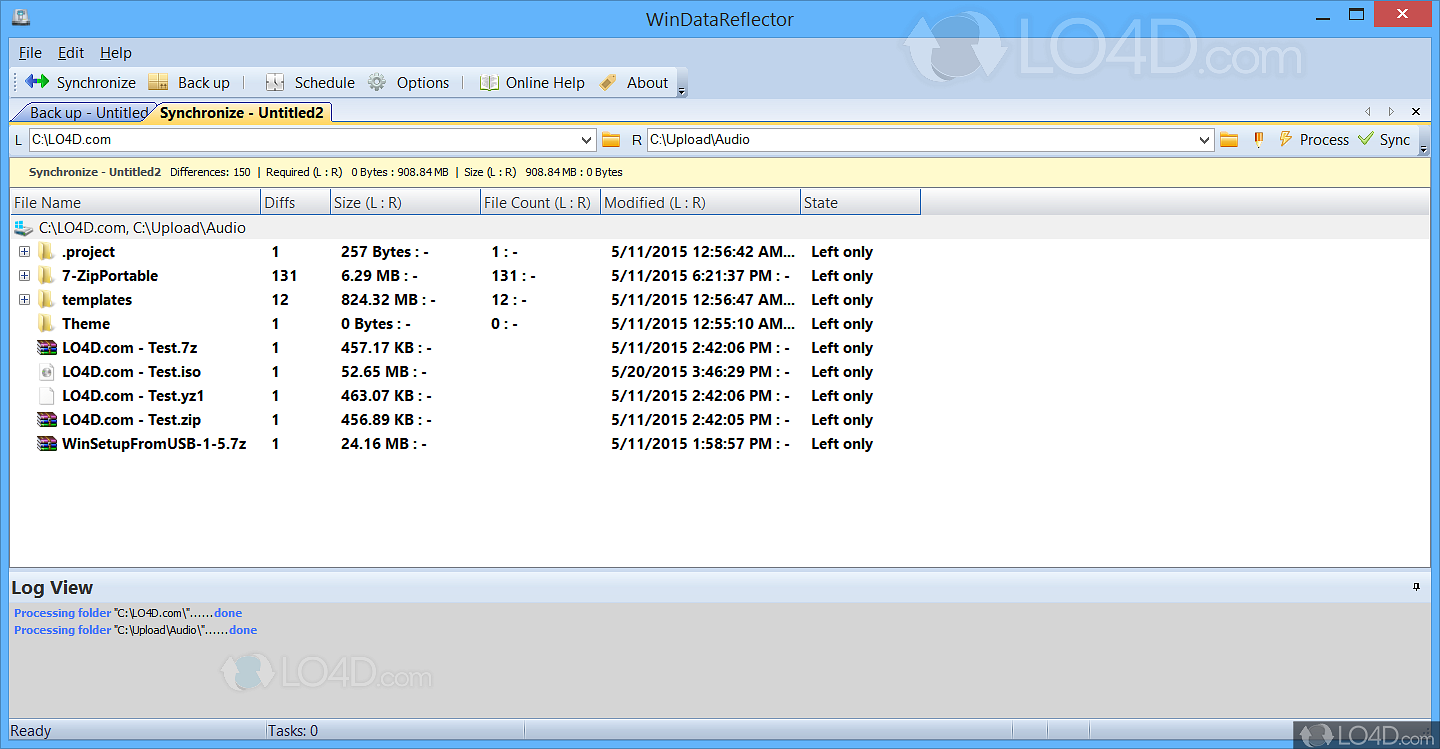Browse right path with the folder icon
This screenshot has height=749, width=1440.
tap(1228, 139)
